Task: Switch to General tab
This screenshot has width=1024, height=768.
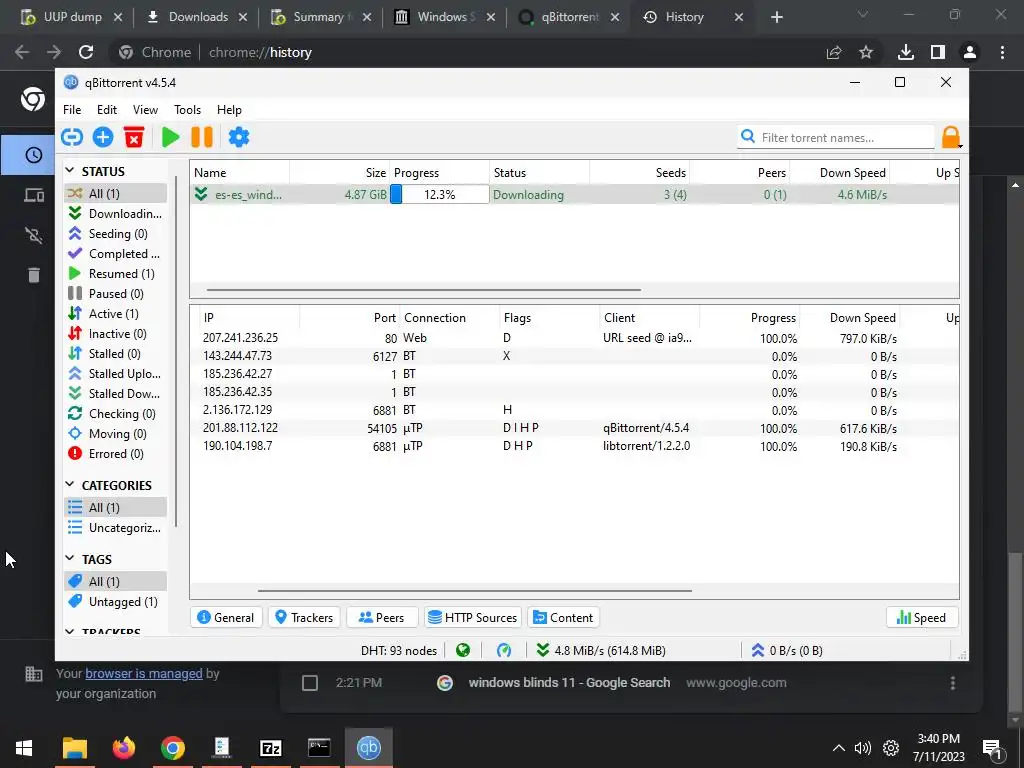Action: click(226, 617)
